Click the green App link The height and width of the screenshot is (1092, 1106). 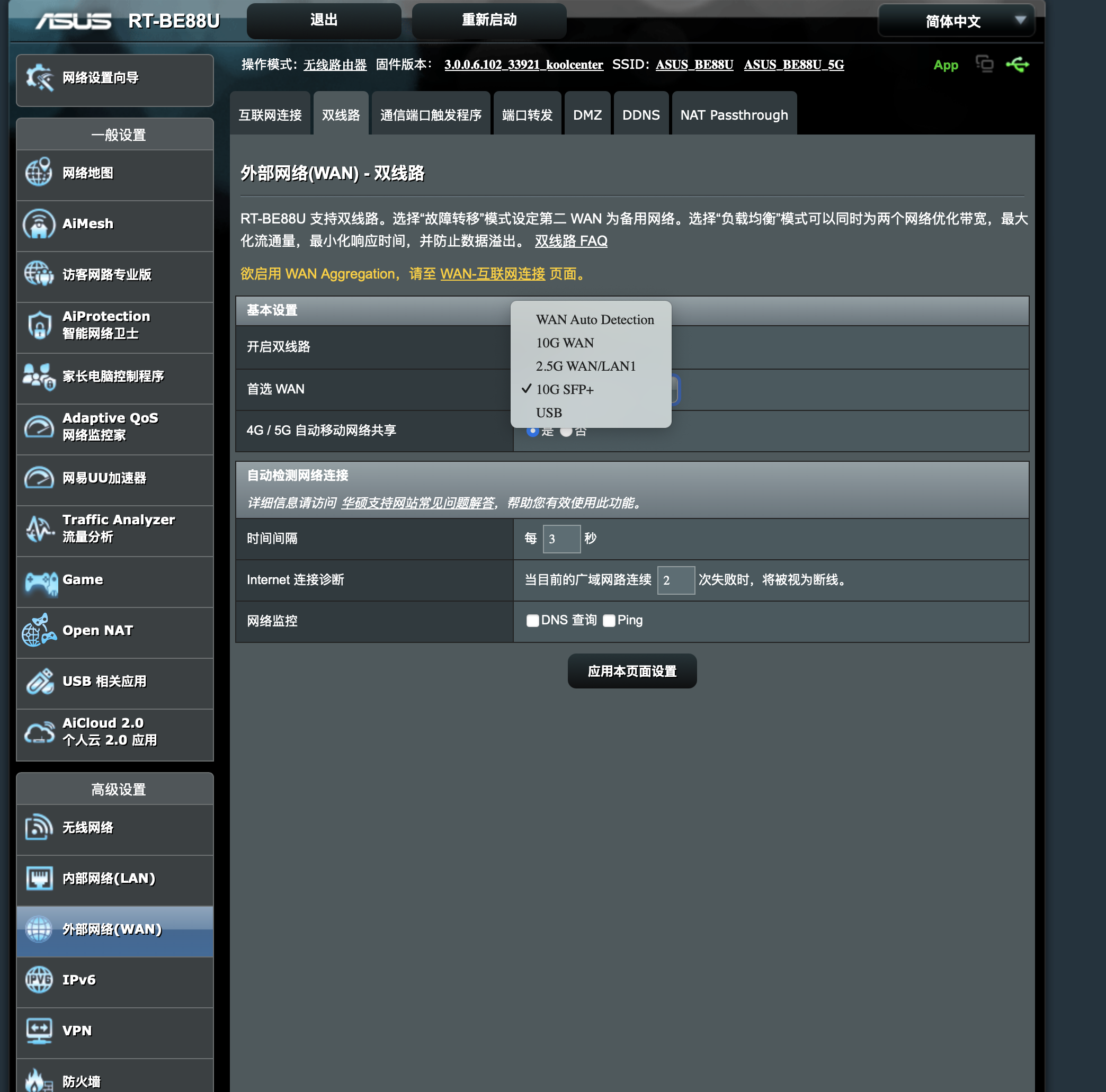tap(946, 65)
